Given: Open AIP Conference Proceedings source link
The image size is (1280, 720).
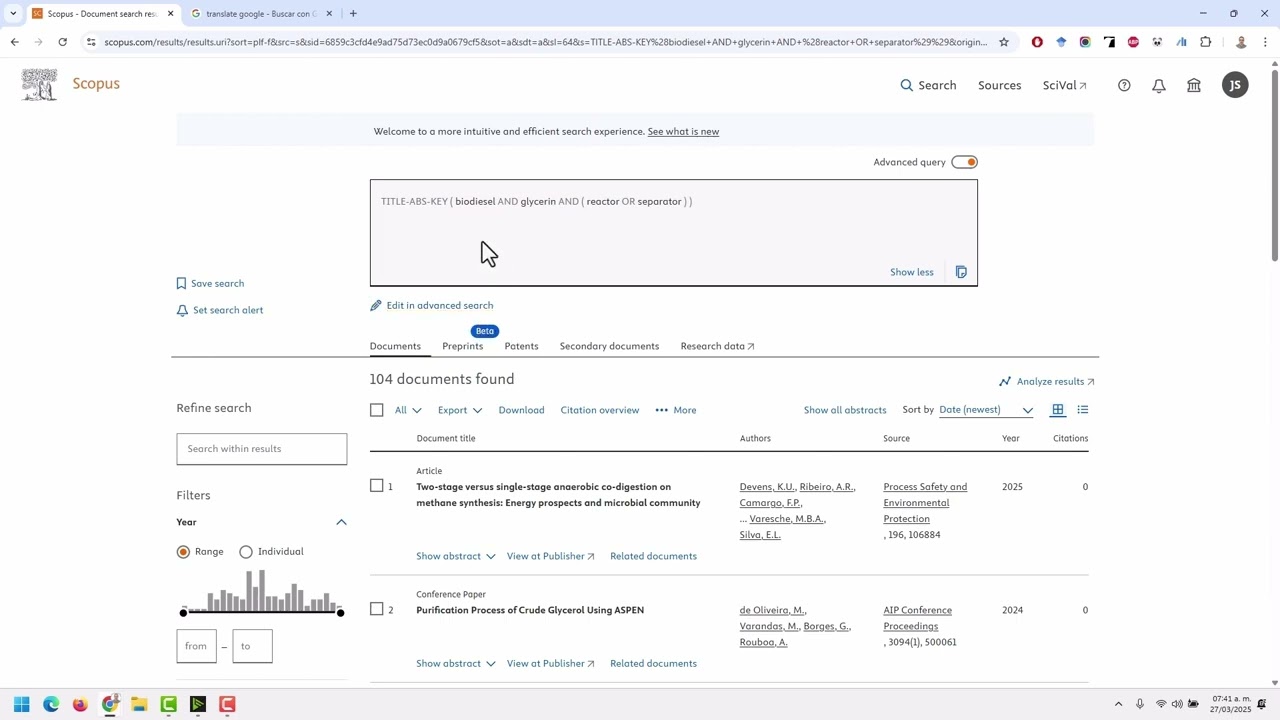Looking at the screenshot, I should pyautogui.click(x=917, y=618).
